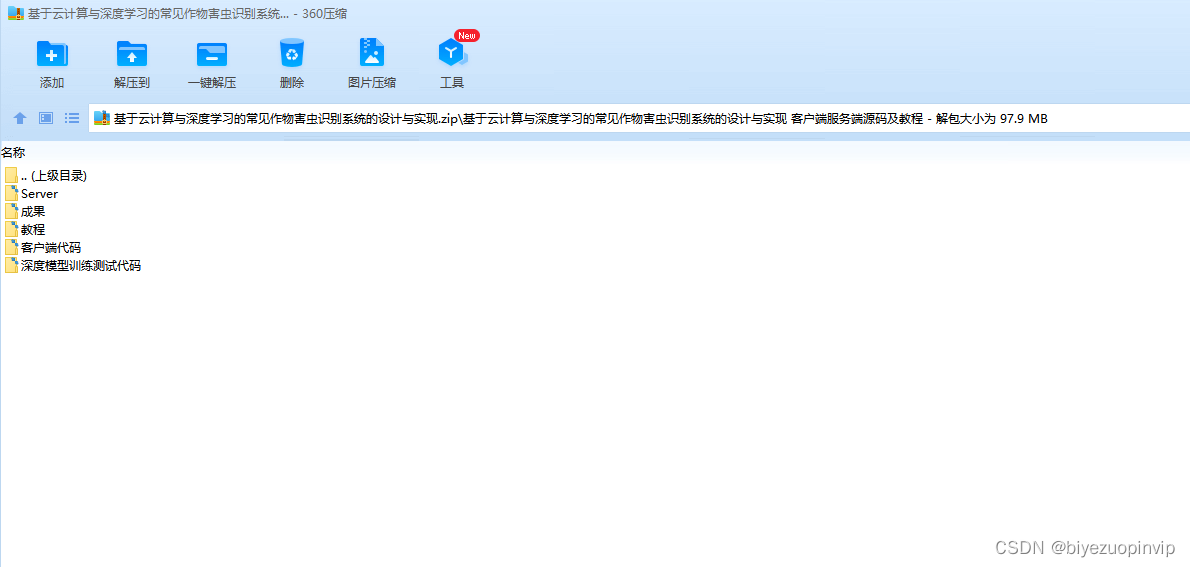The image size is (1190, 567).
Task: Click the 一键解压 one-click extract icon
Action: click(x=212, y=54)
